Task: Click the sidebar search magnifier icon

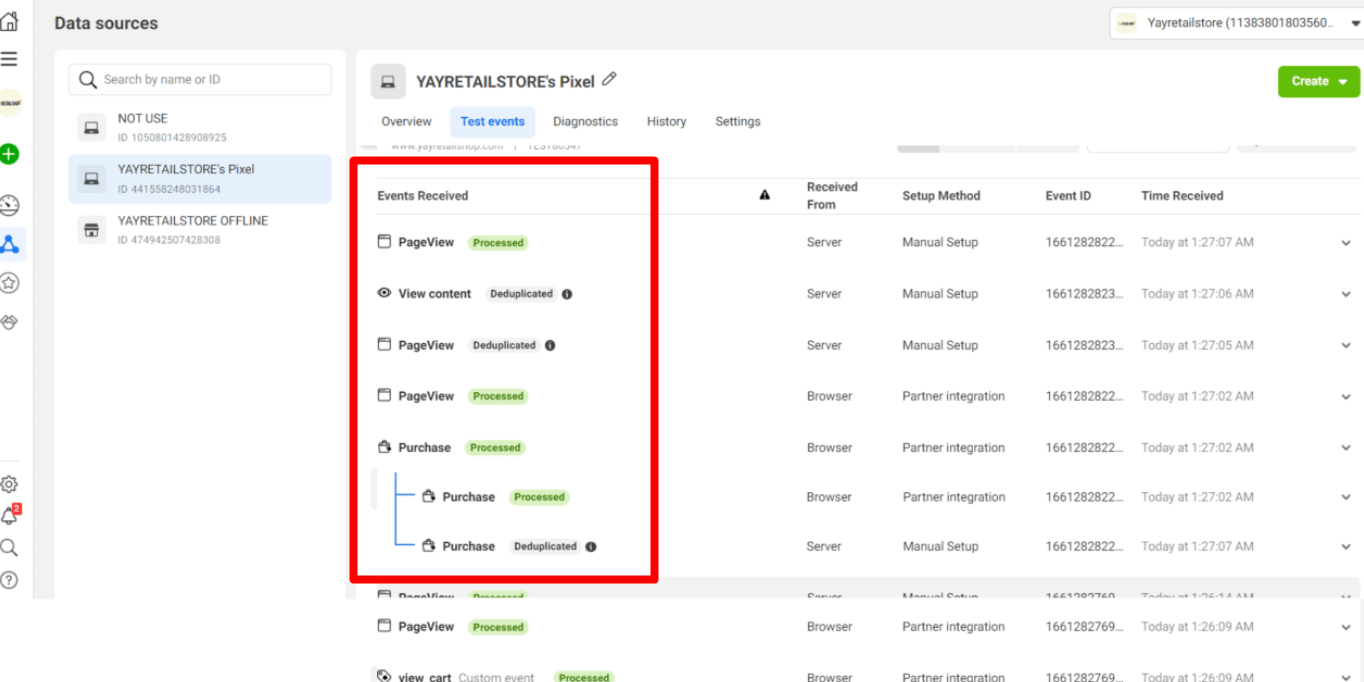Action: [9, 548]
